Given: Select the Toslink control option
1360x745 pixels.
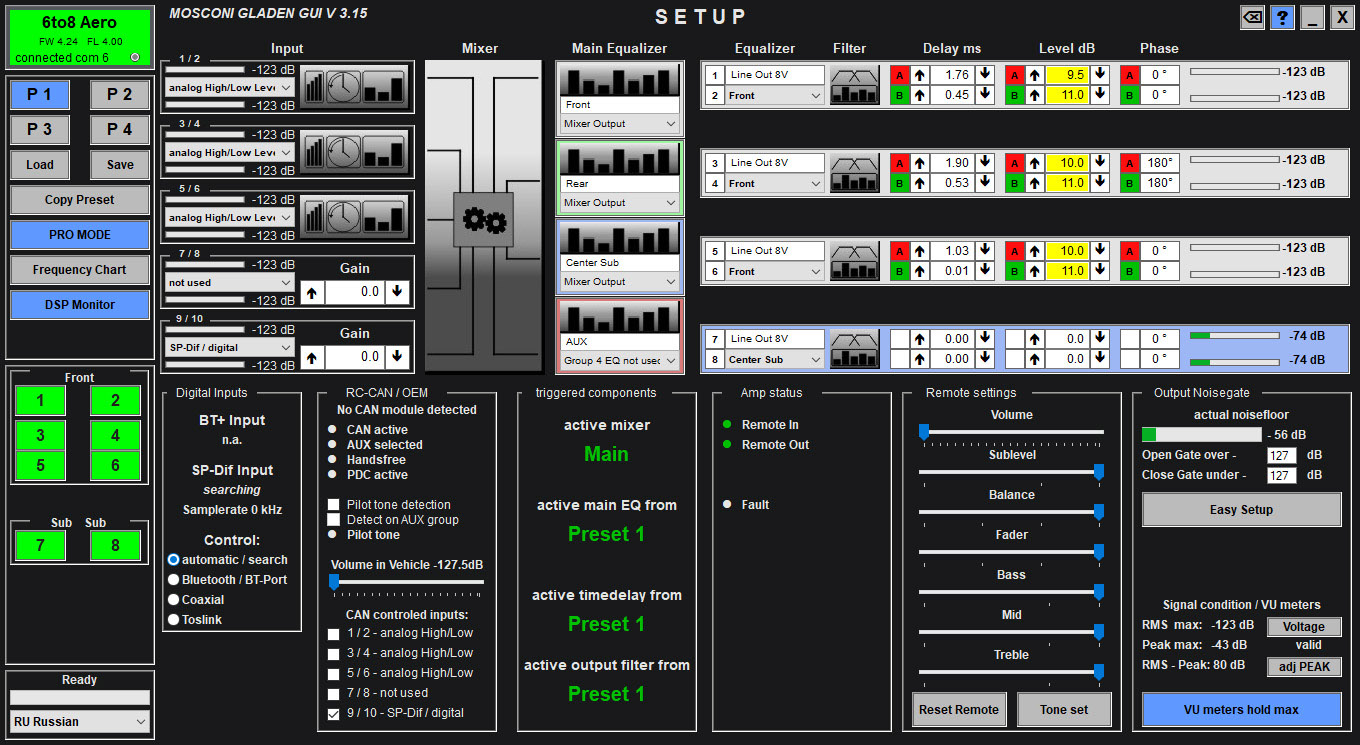Looking at the screenshot, I should [x=173, y=620].
